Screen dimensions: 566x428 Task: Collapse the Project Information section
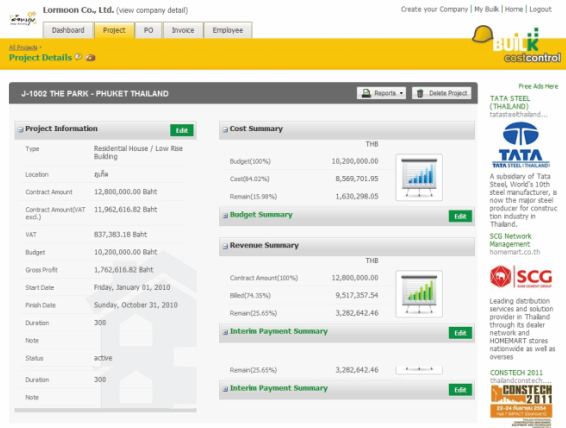(21, 130)
